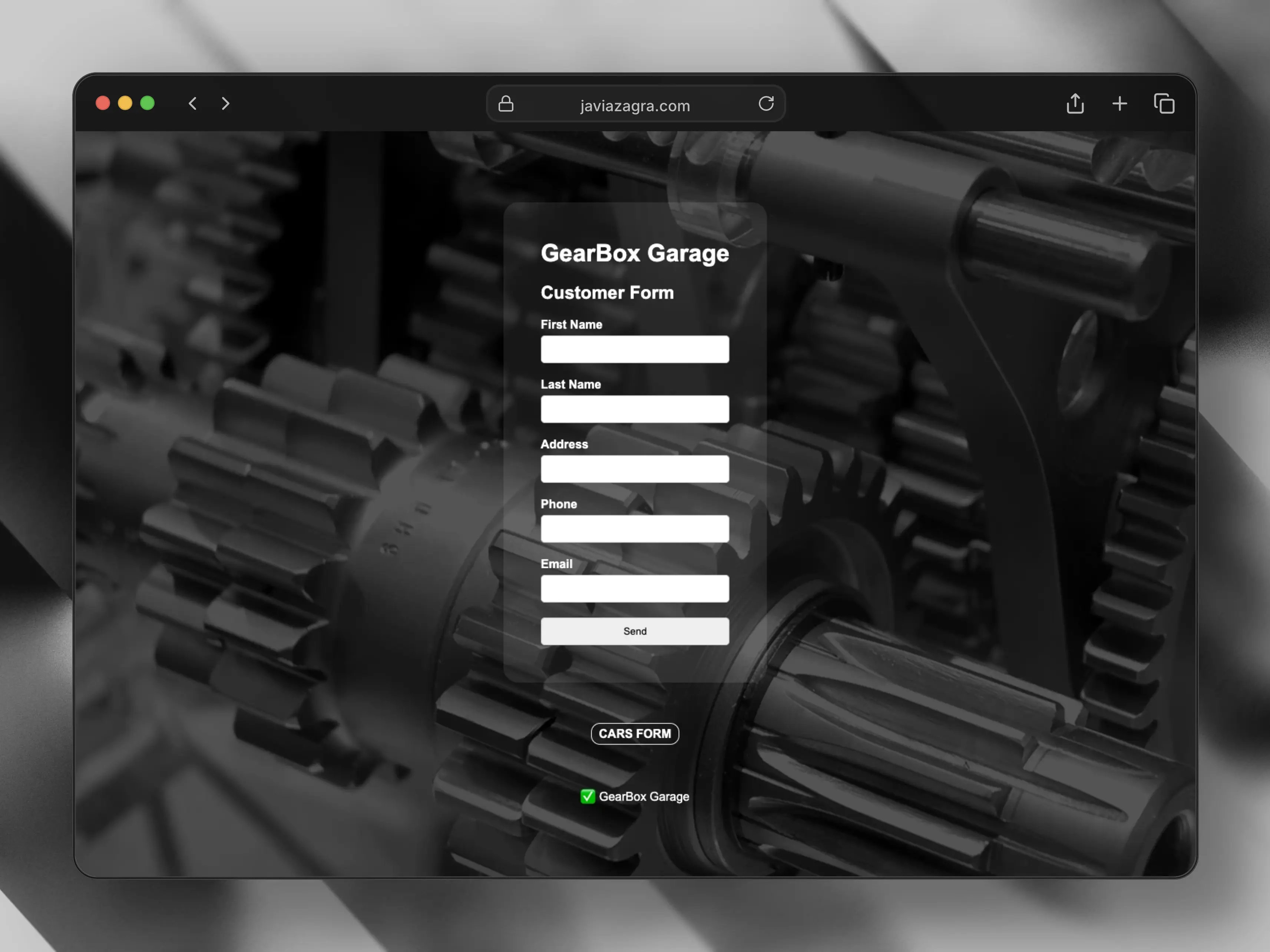The height and width of the screenshot is (952, 1270).
Task: Focus the First Name field
Action: [634, 349]
